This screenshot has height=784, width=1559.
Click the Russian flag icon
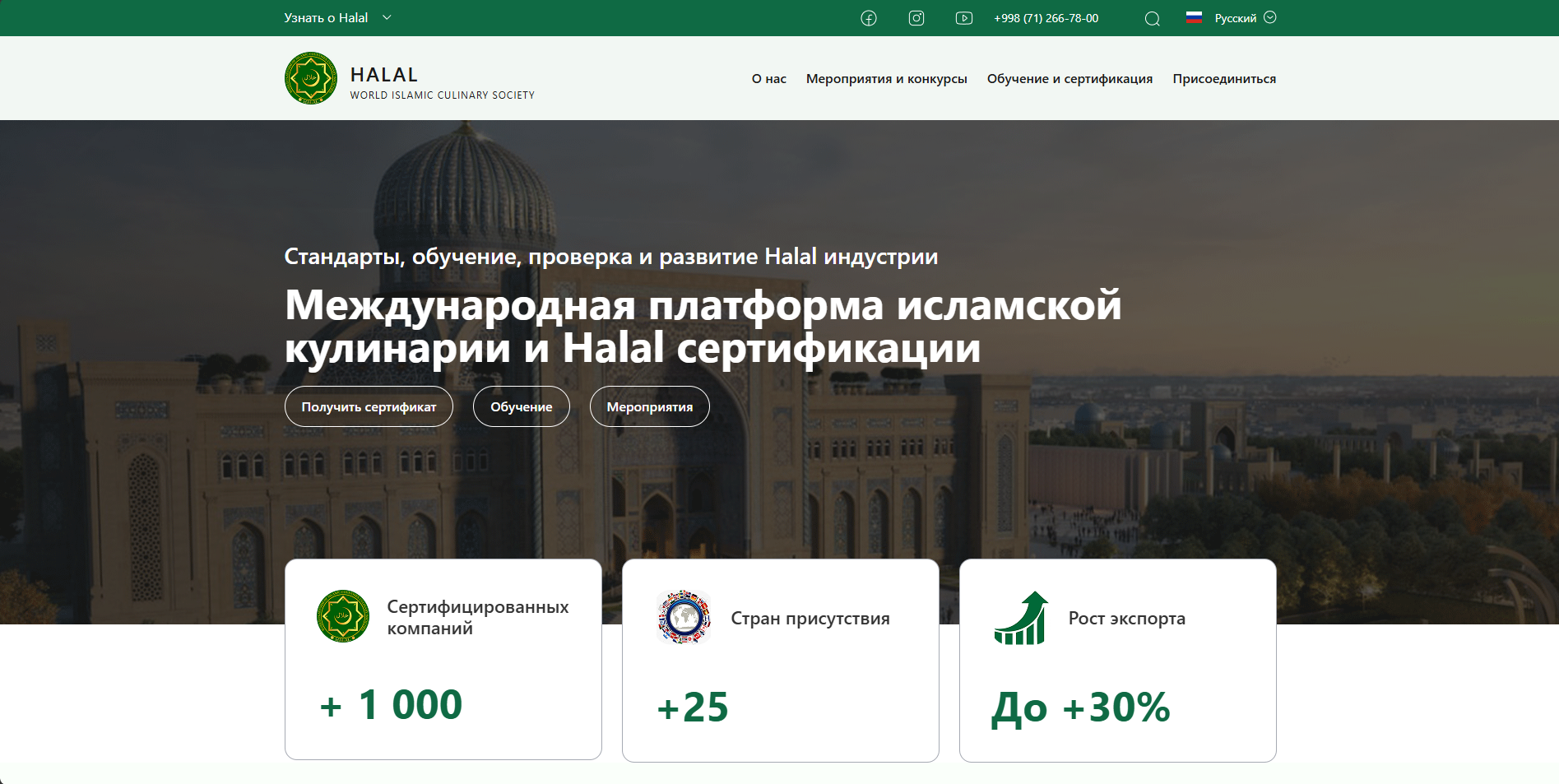click(1195, 17)
